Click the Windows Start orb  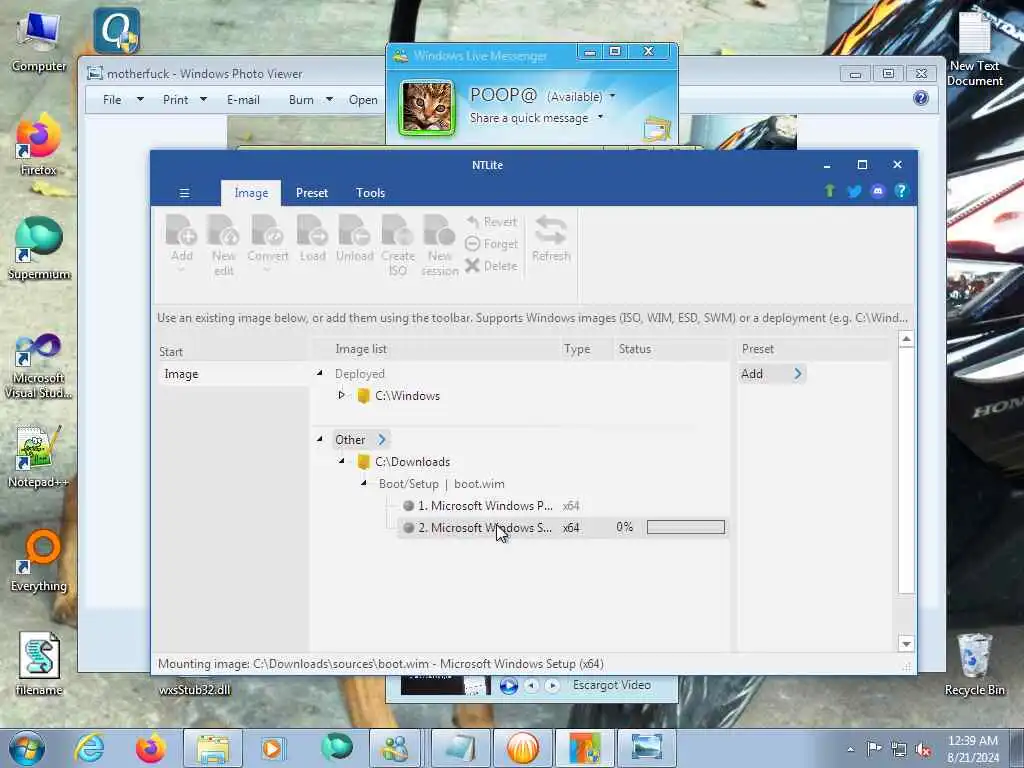click(27, 748)
